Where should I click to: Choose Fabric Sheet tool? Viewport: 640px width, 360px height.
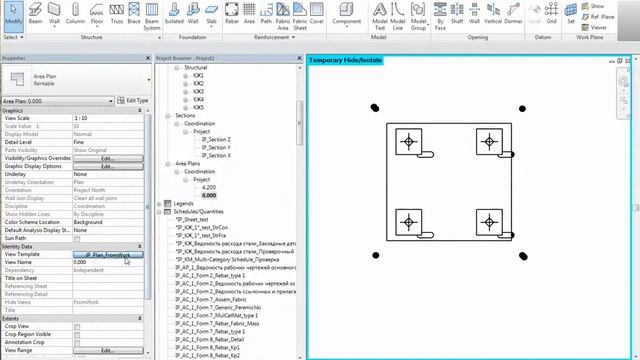(300, 17)
